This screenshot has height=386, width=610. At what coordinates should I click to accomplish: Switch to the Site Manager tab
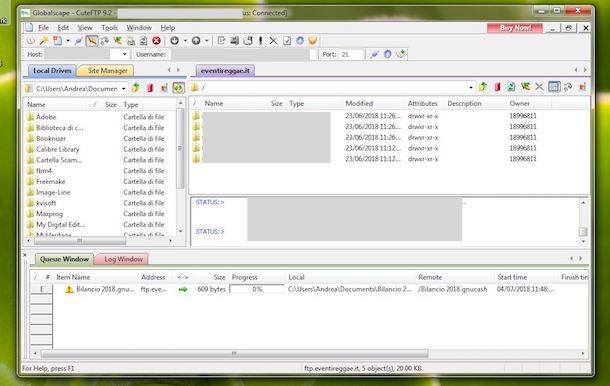coord(106,70)
